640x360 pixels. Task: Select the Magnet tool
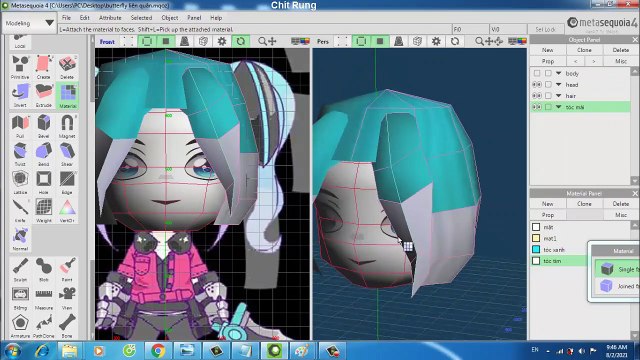click(x=67, y=126)
